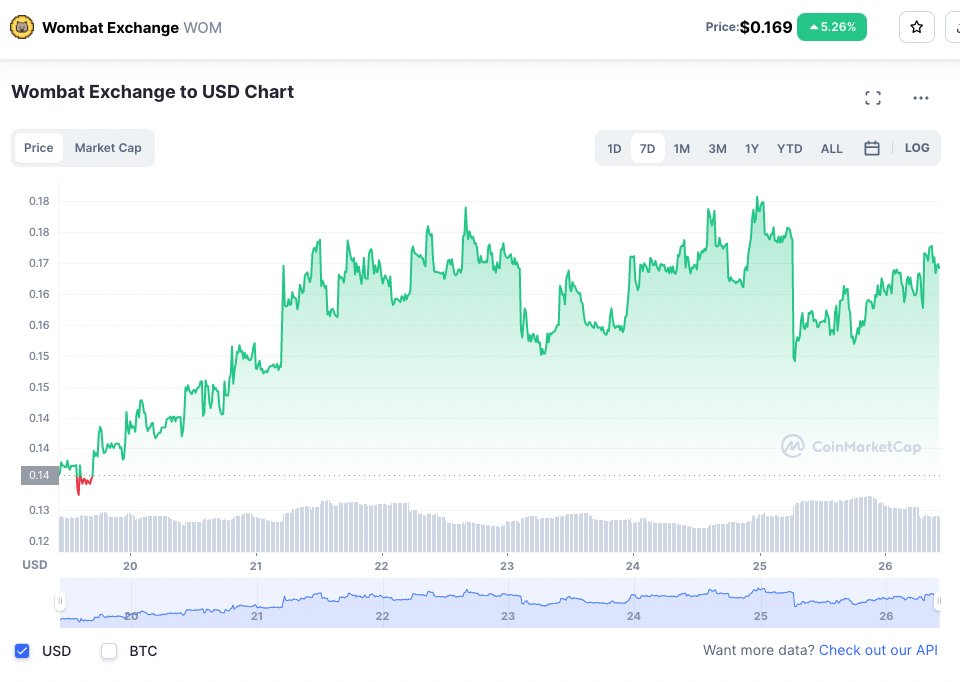Open the chart more-options ellipsis menu
Screen dimensions: 960x682
921,98
